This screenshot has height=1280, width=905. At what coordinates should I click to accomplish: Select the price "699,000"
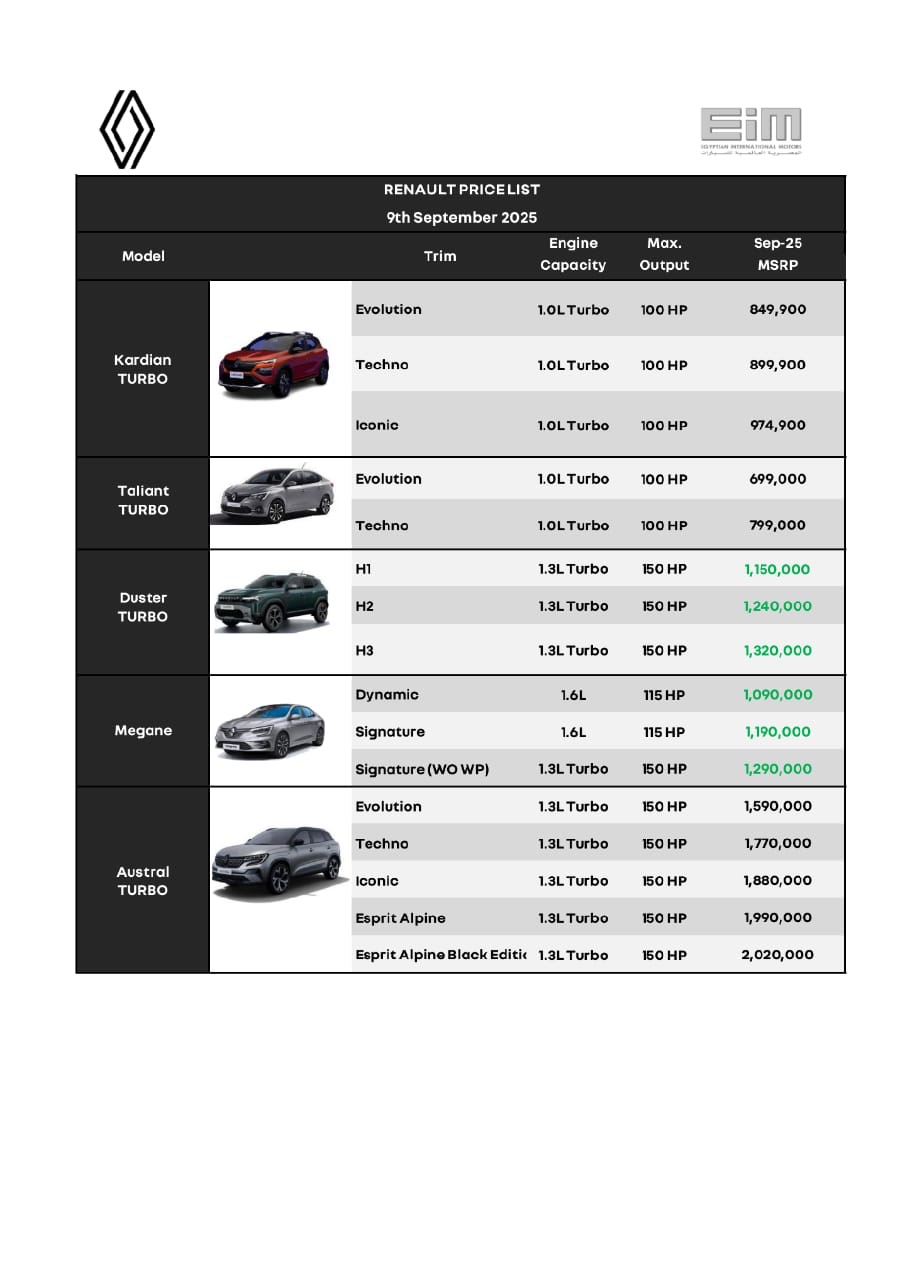[778, 479]
